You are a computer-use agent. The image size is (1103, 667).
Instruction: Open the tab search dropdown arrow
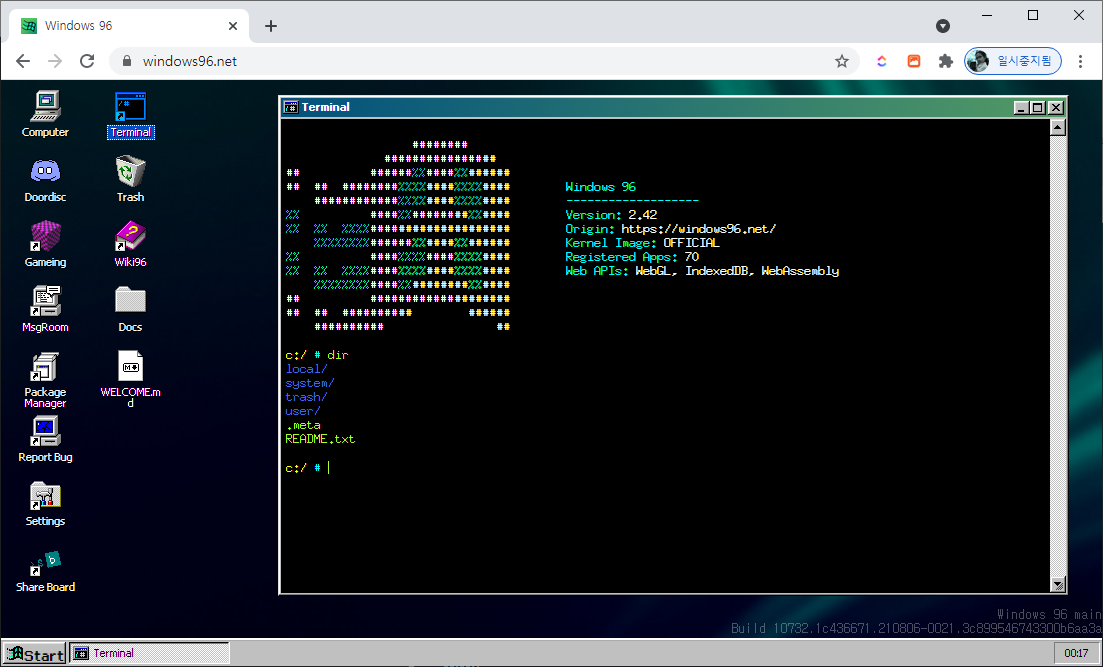(x=943, y=26)
